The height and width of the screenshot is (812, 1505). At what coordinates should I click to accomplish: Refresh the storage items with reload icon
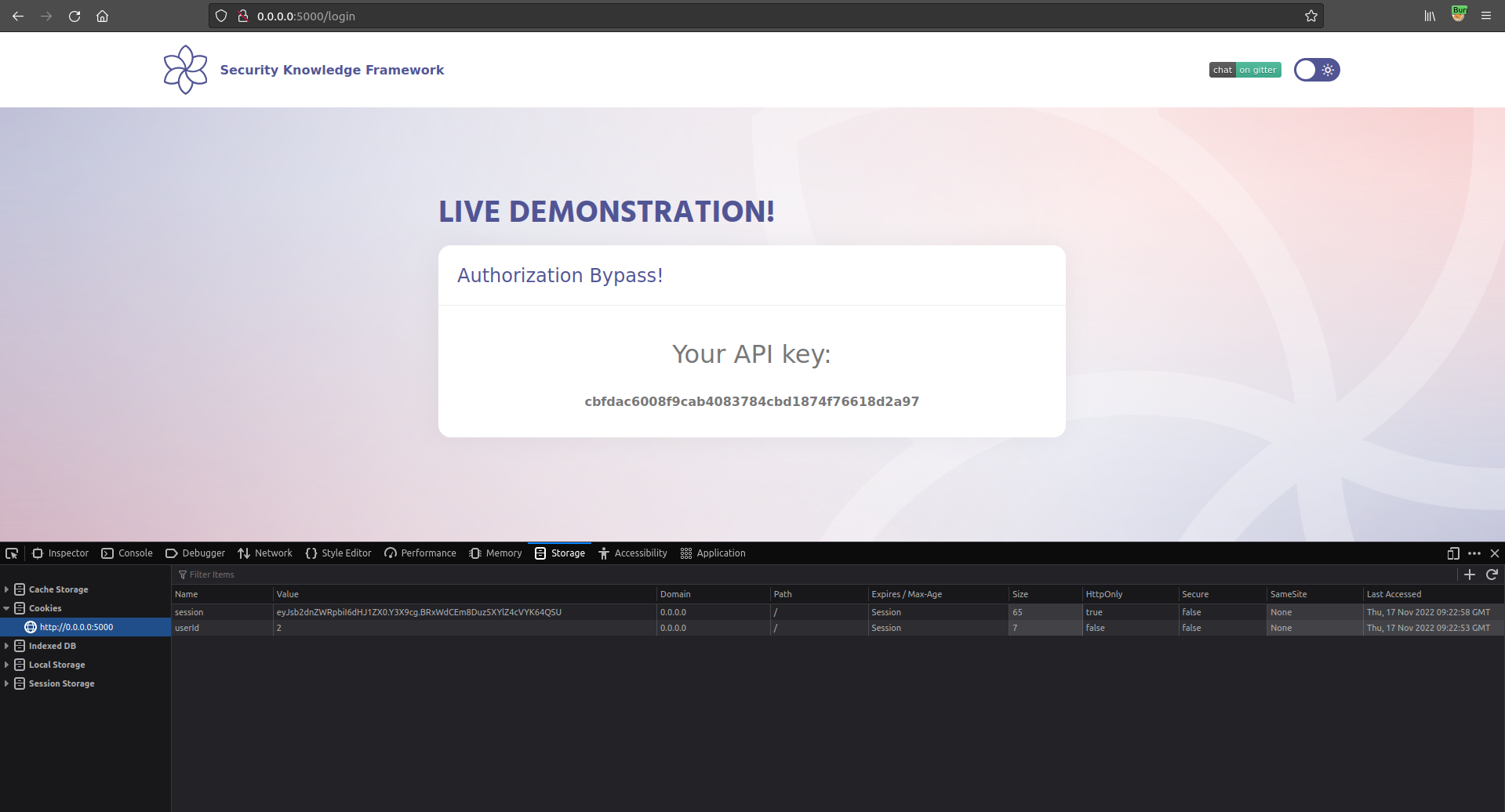[x=1492, y=575]
